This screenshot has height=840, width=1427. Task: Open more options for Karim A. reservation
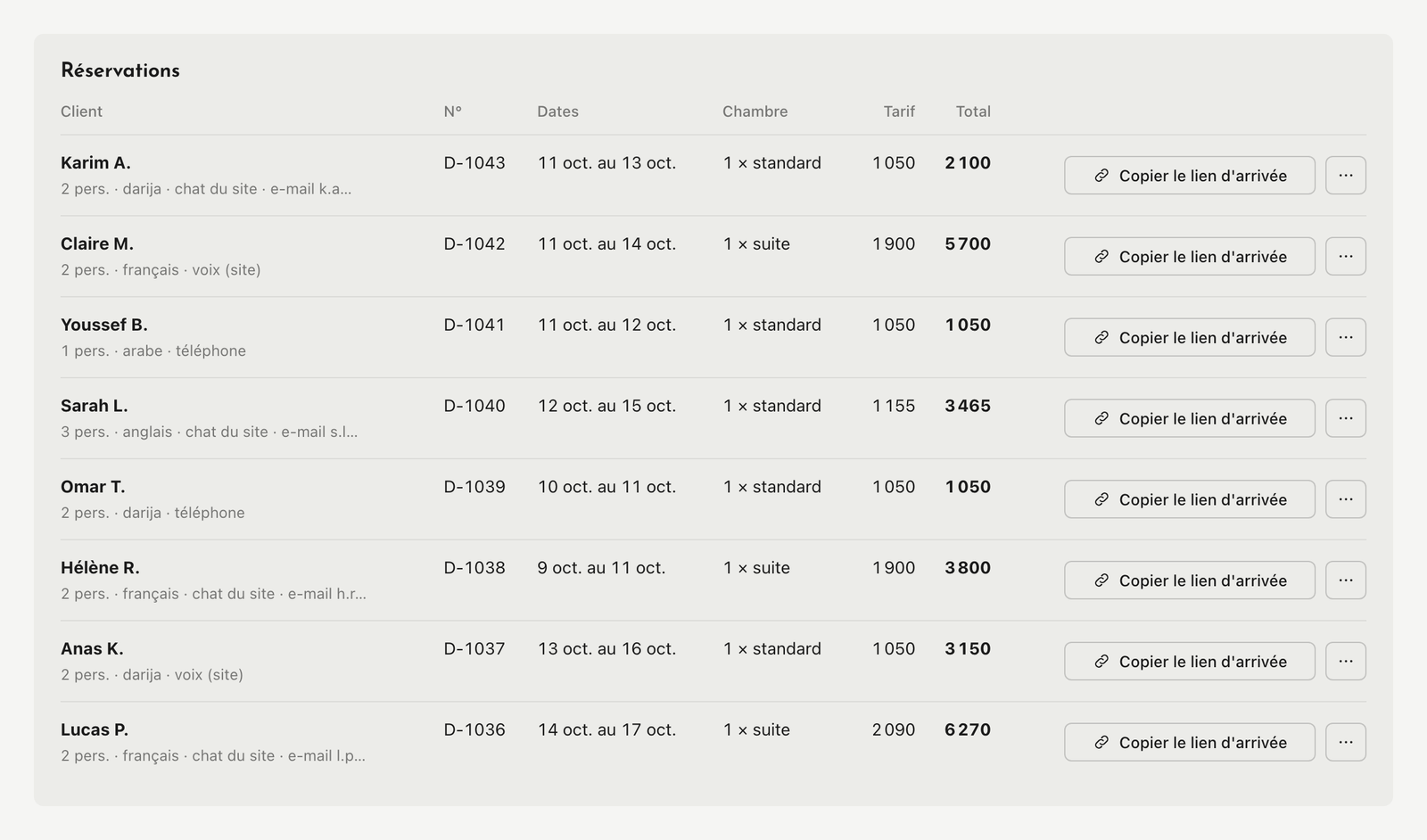click(1346, 176)
